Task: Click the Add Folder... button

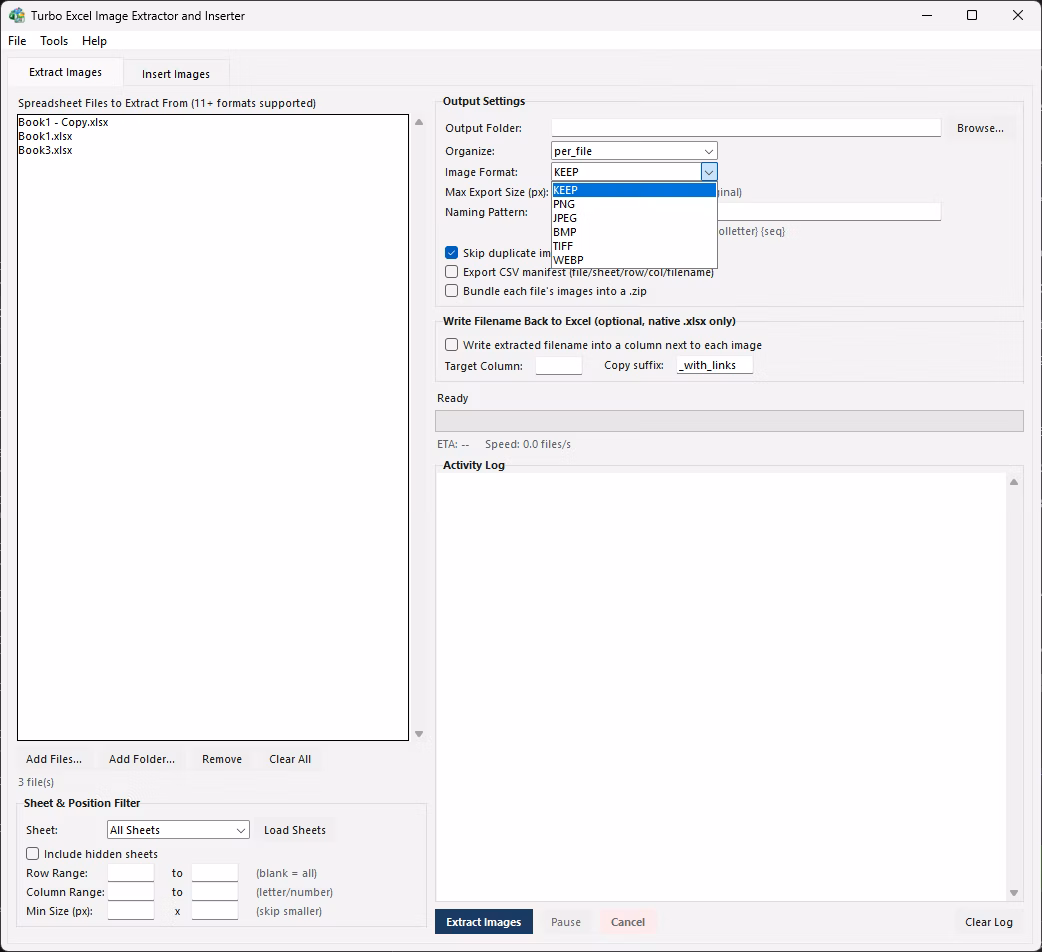Action: coord(142,759)
